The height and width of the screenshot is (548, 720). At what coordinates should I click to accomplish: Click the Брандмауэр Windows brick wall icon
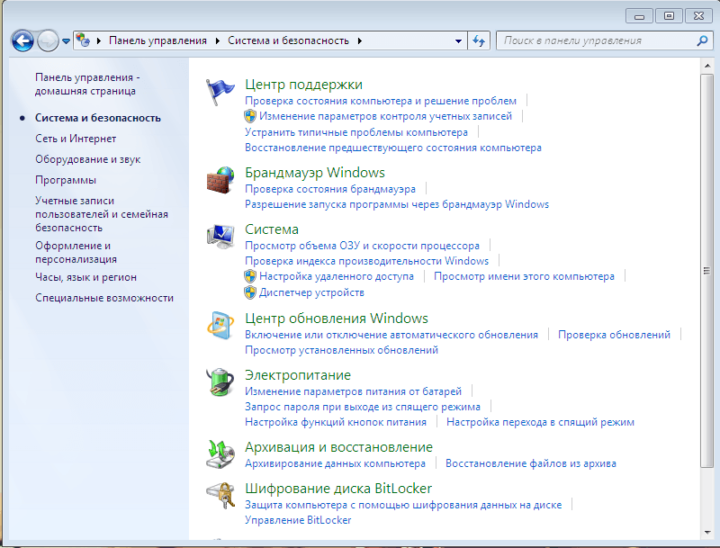tap(220, 181)
